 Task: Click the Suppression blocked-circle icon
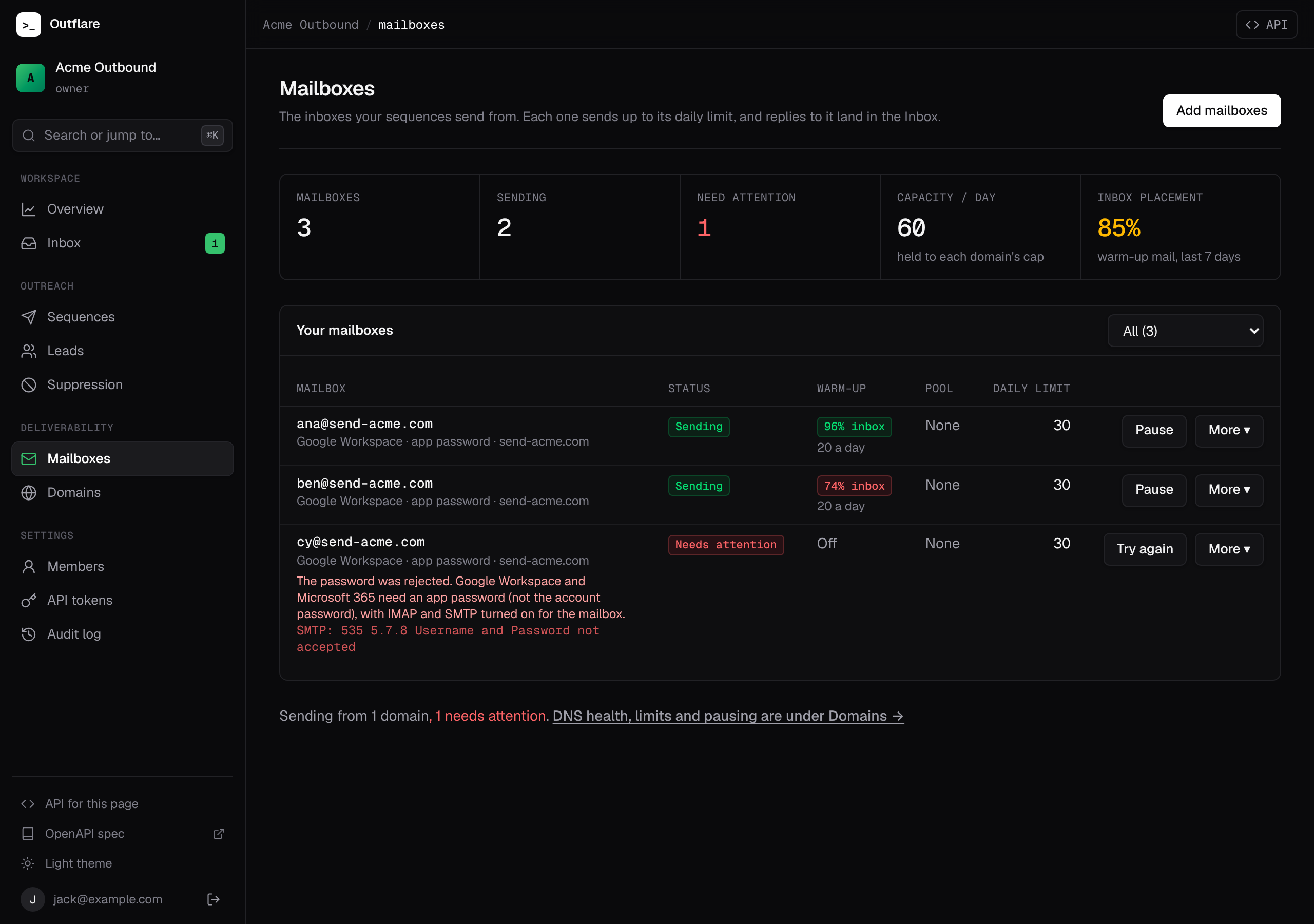click(x=29, y=384)
